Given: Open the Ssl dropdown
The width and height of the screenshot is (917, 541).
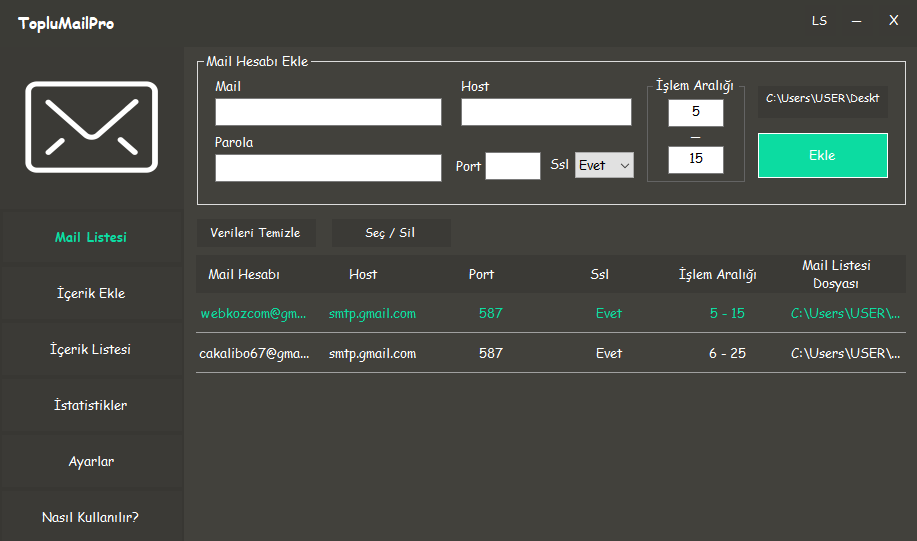Looking at the screenshot, I should [604, 165].
